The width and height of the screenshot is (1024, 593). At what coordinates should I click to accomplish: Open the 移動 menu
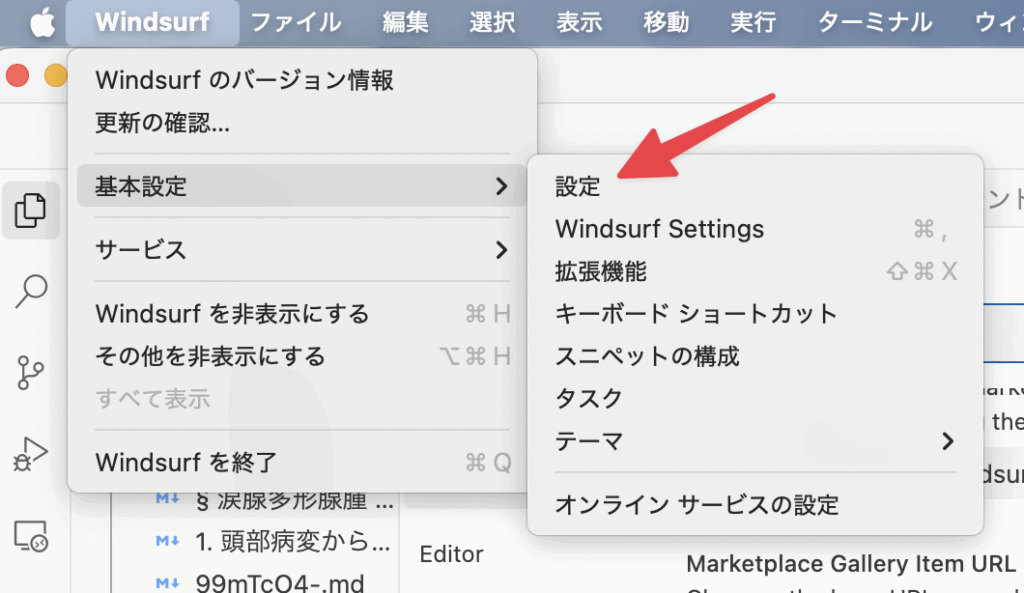pyautogui.click(x=666, y=23)
